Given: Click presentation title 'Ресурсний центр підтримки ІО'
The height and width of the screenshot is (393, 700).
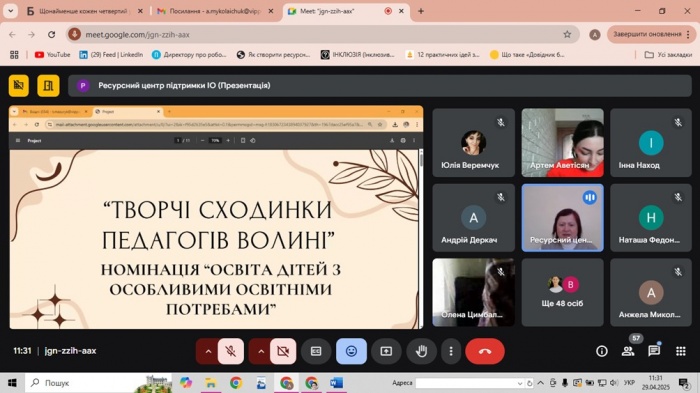Looking at the screenshot, I should [184, 85].
